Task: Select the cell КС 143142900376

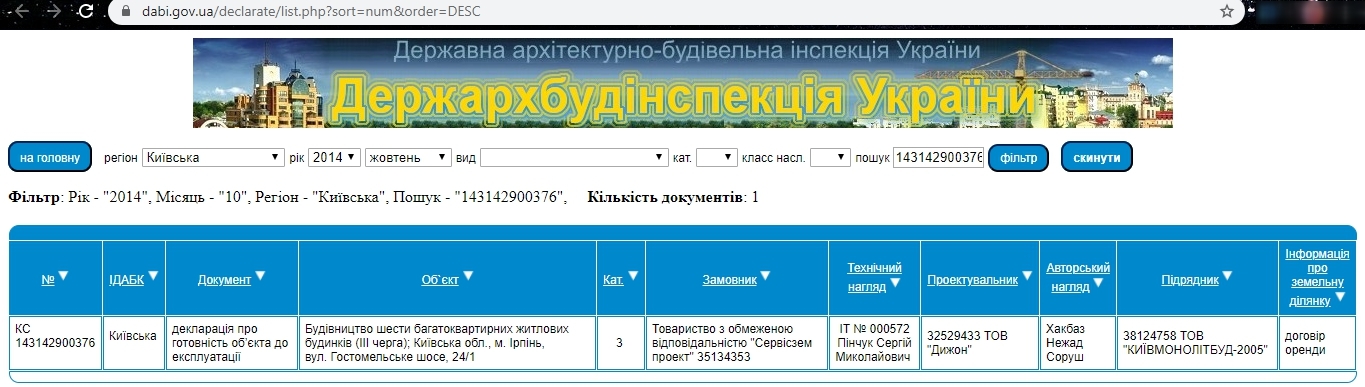Action: [55, 342]
